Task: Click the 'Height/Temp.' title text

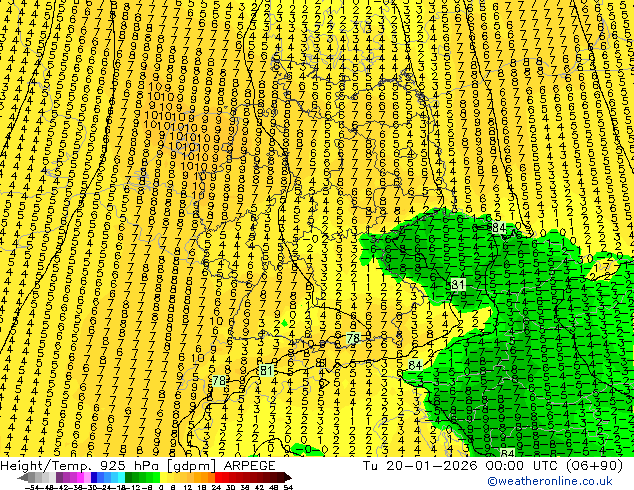Action: pos(44,465)
